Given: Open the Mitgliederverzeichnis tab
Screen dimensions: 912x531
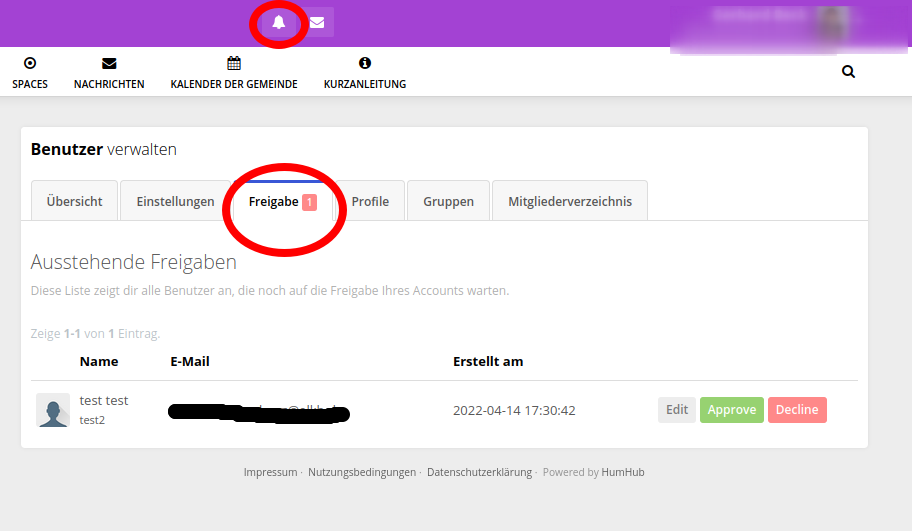Looking at the screenshot, I should point(570,201).
